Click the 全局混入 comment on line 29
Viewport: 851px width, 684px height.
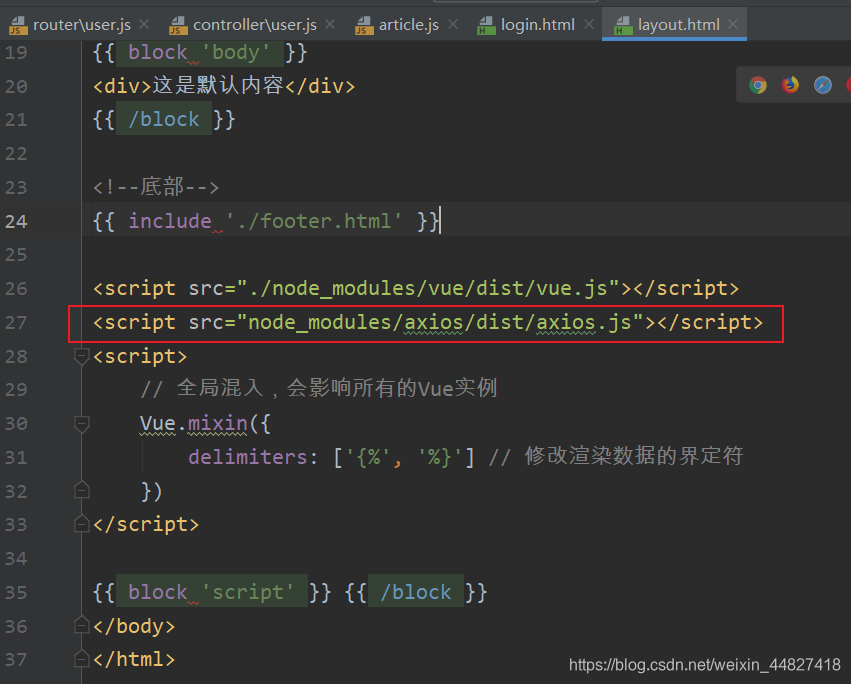coord(319,389)
